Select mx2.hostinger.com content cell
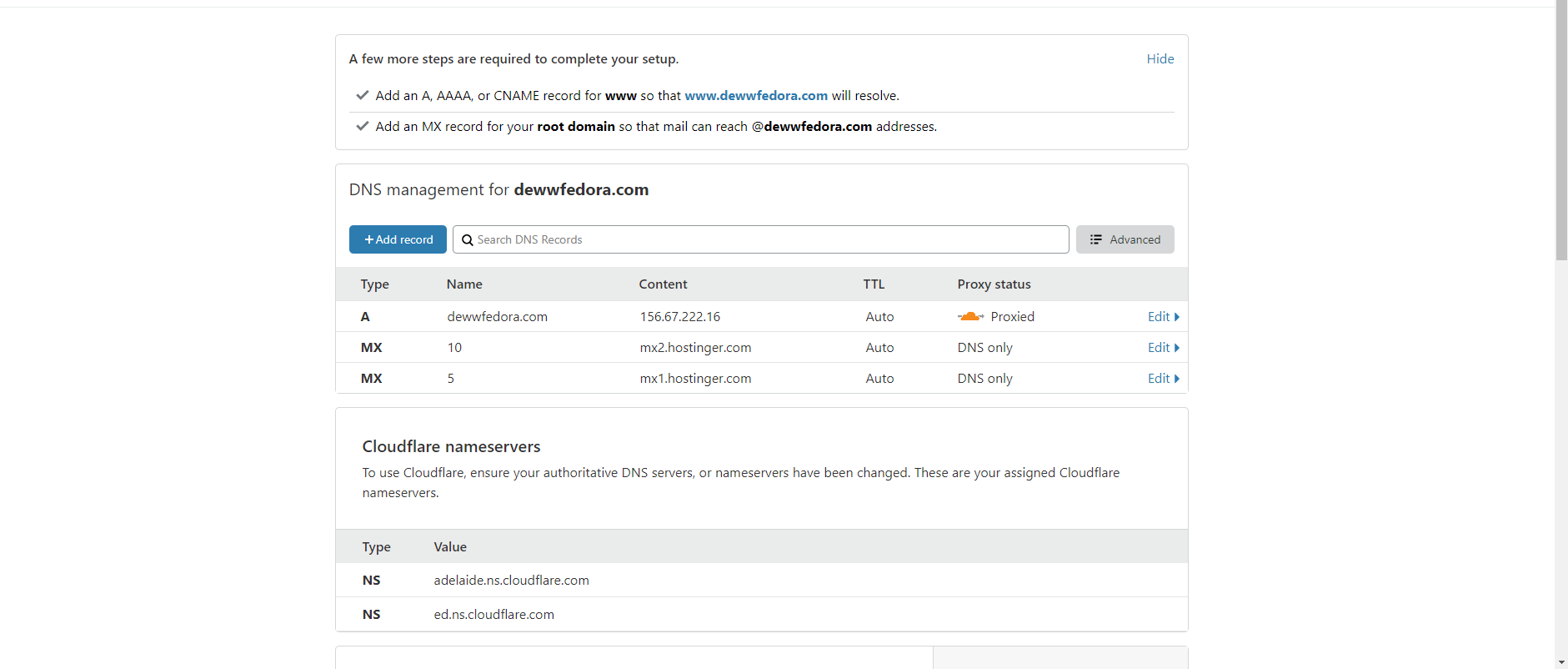This screenshot has width=1568, height=669. point(695,347)
